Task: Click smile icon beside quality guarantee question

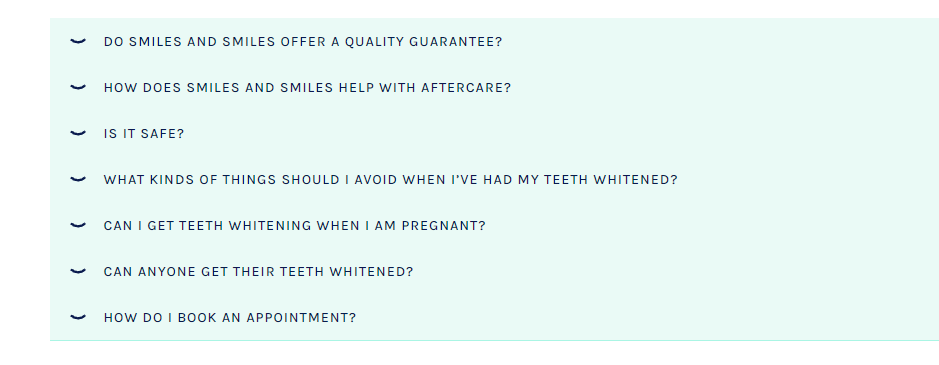Action: pyautogui.click(x=78, y=41)
